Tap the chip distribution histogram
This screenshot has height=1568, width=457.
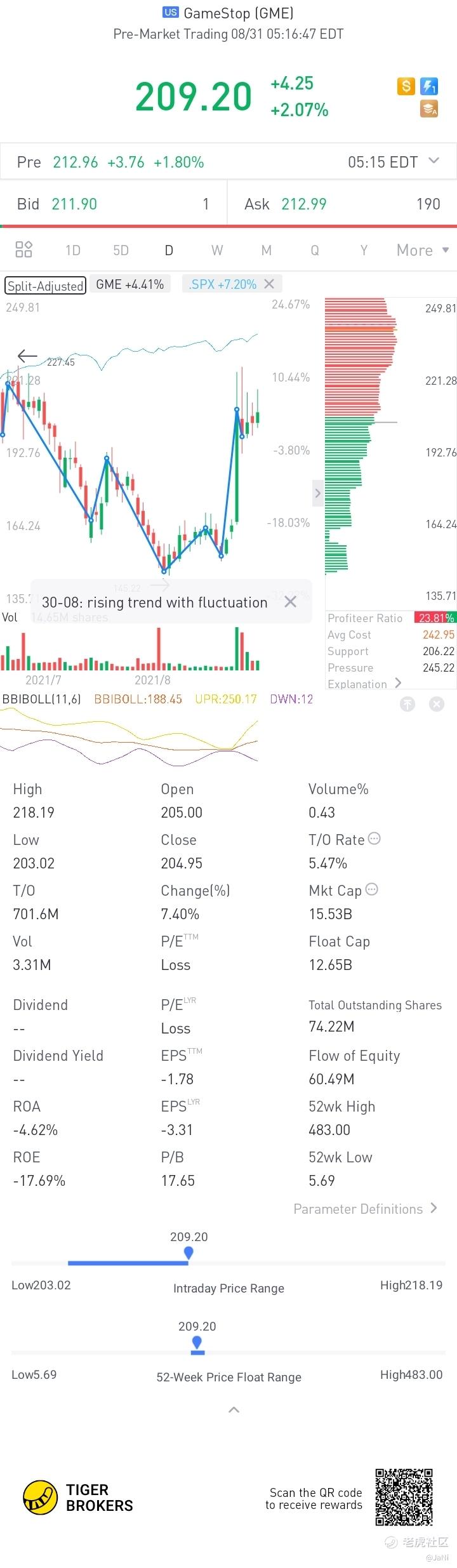tap(362, 435)
